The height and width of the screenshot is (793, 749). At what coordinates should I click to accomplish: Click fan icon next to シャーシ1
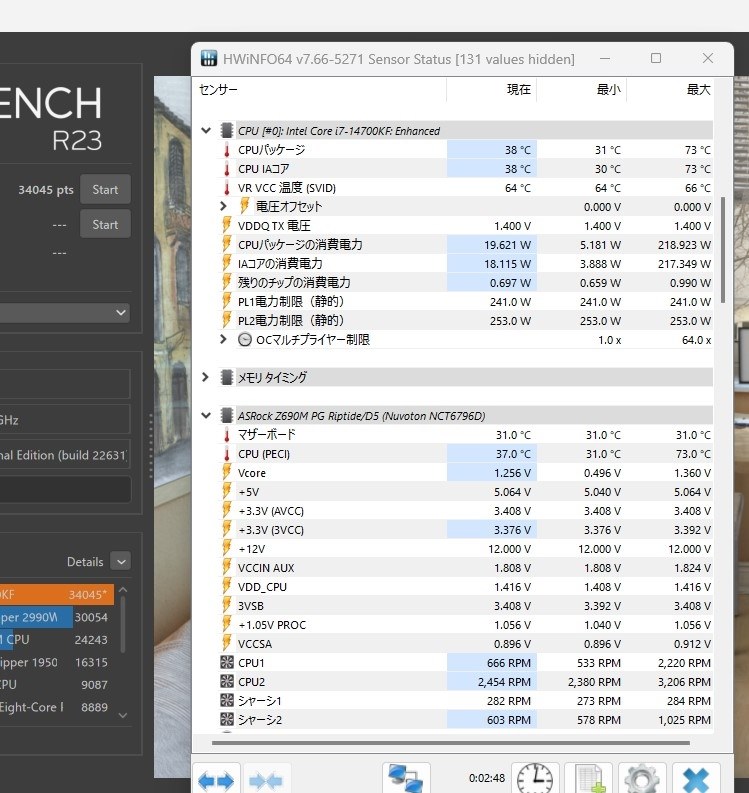coord(227,700)
